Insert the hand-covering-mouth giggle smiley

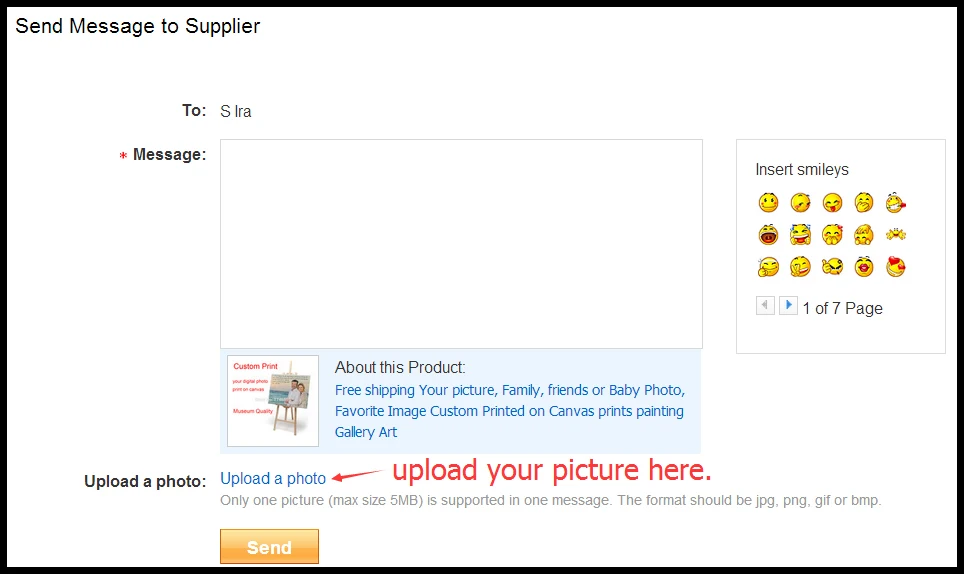pos(864,202)
